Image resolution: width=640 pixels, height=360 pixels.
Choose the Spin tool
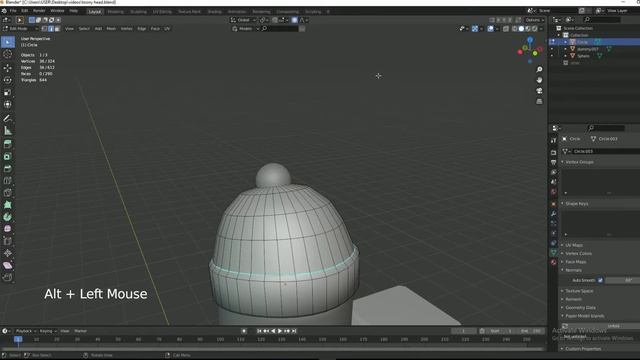(x=8, y=217)
